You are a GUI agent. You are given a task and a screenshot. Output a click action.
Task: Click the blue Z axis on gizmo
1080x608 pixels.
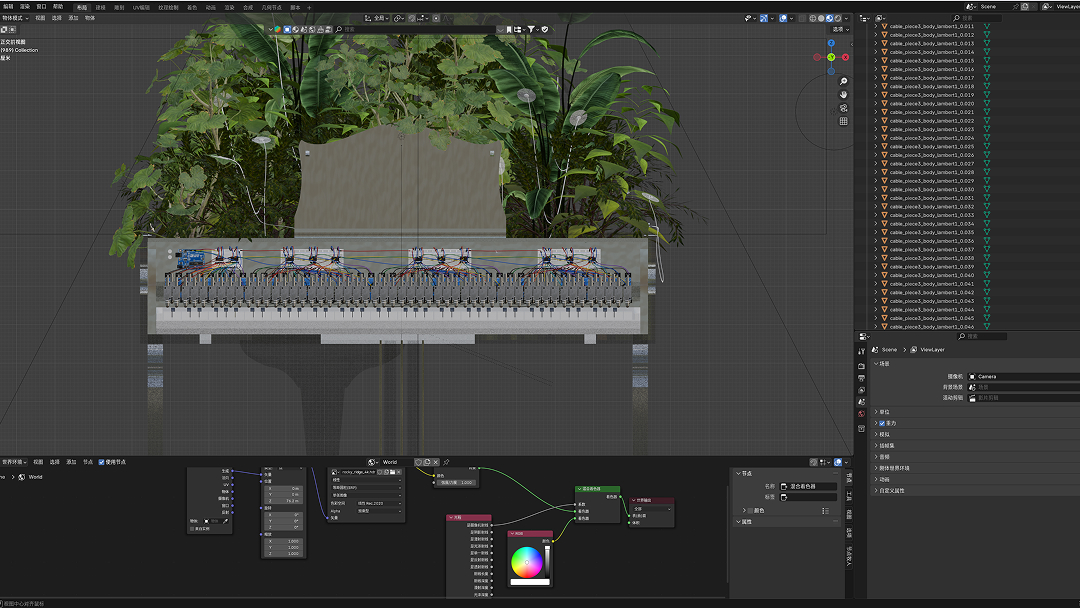click(x=830, y=45)
